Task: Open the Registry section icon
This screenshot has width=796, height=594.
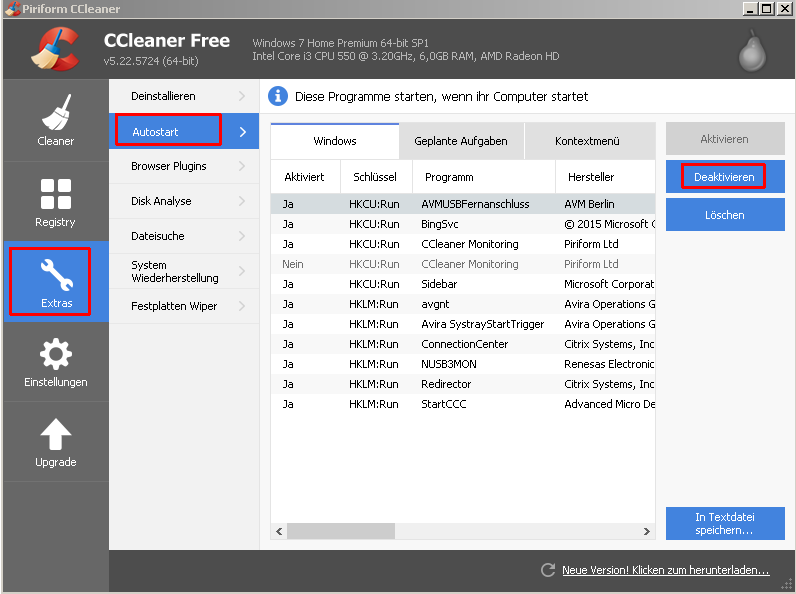Action: click(x=56, y=194)
